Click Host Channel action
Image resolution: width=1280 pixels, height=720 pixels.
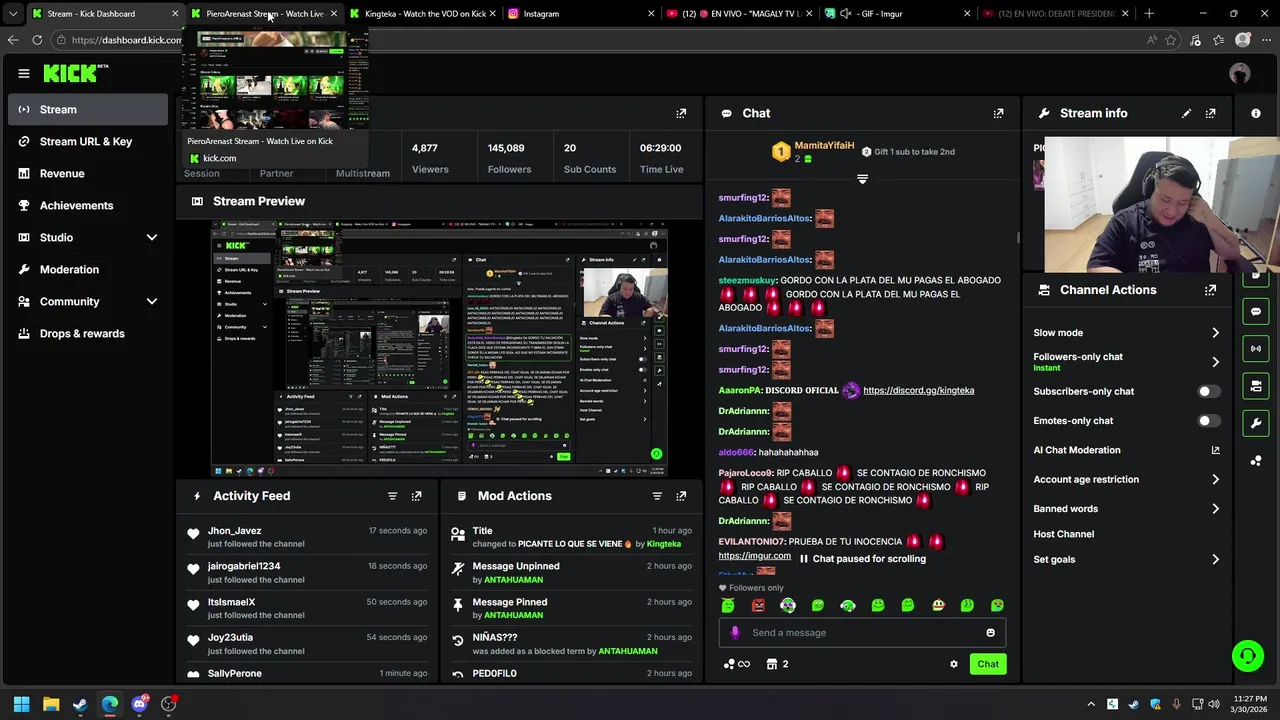pos(1063,534)
